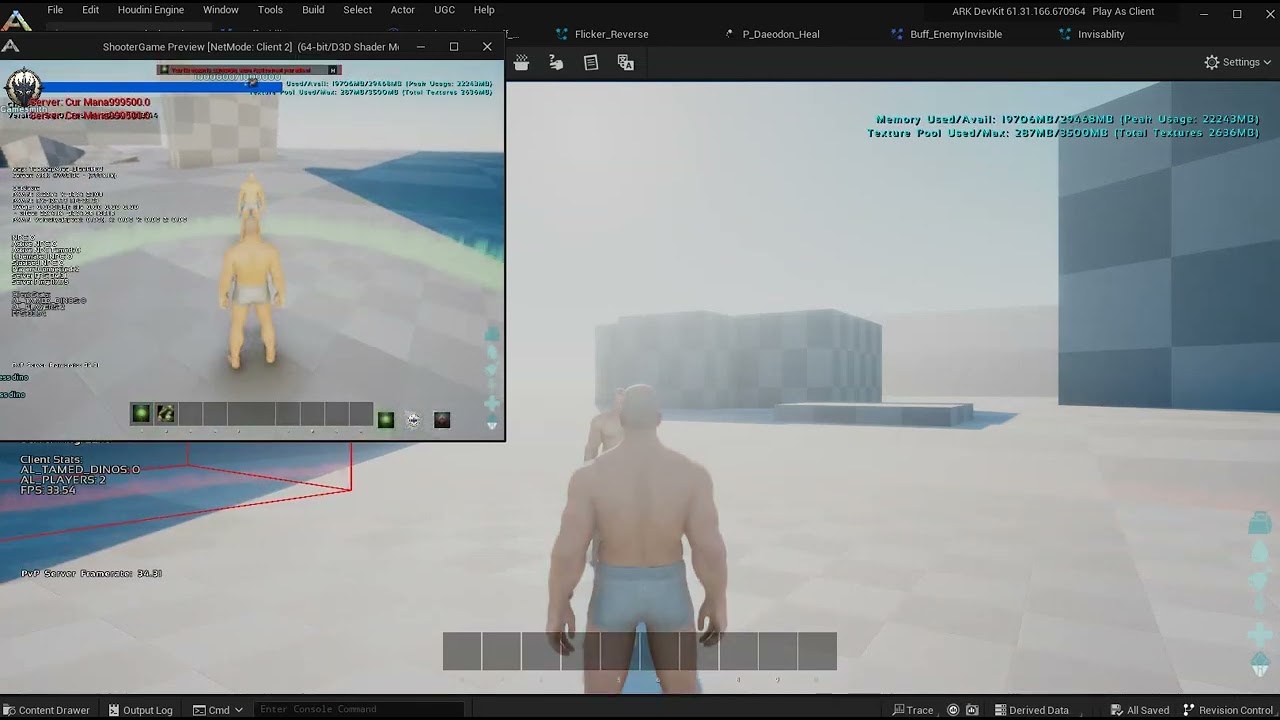Screen dimensions: 1280x720
Task: Open the Build menu
Action: pos(313,10)
